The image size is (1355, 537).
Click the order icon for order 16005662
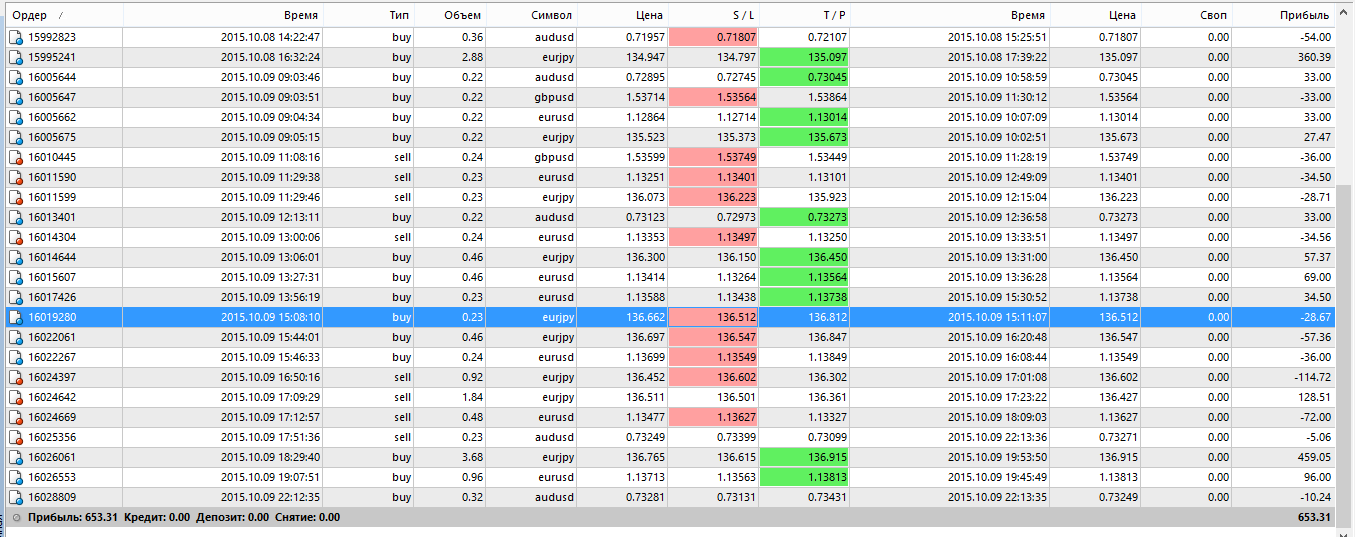[x=15, y=117]
